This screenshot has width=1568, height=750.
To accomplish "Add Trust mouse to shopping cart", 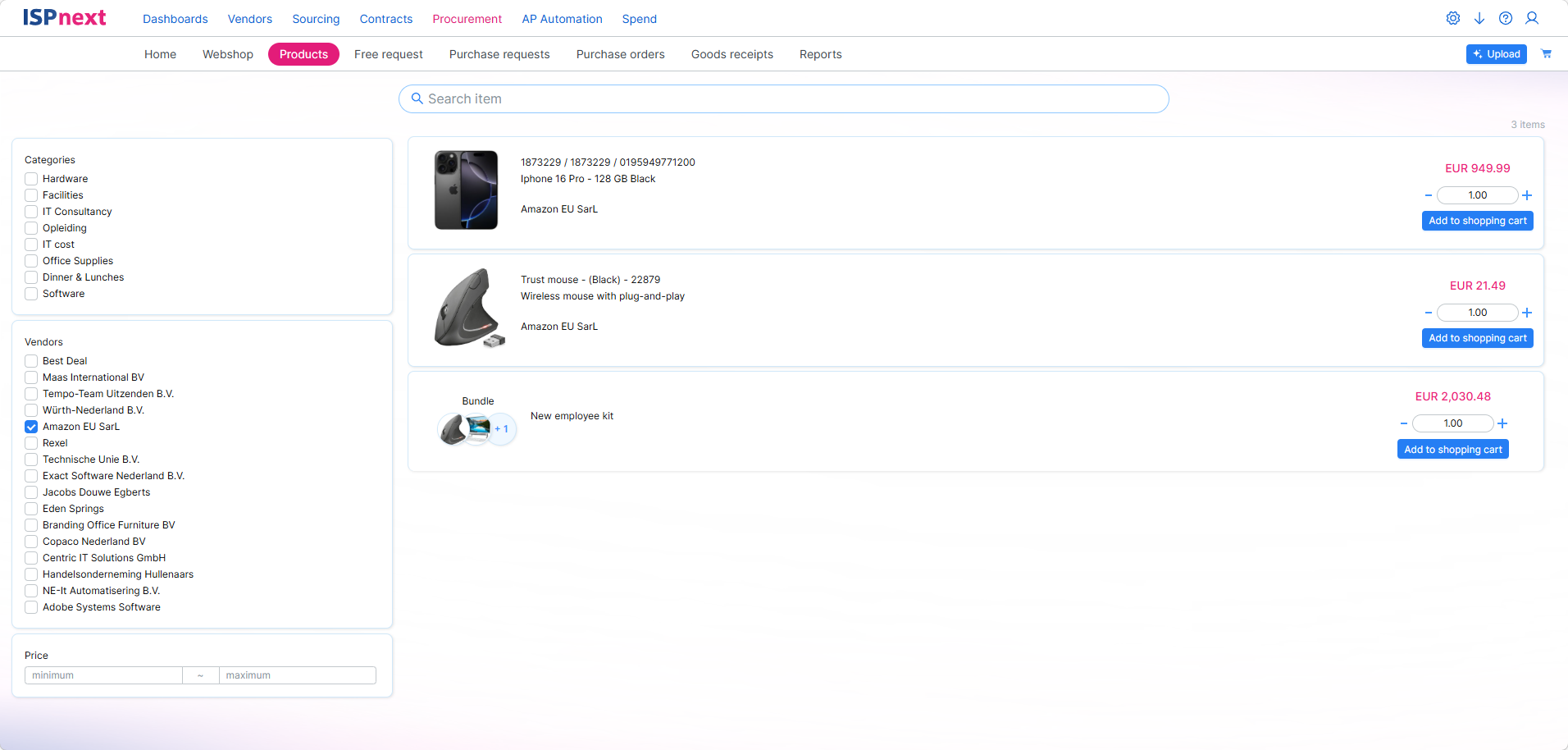I will click(1478, 338).
